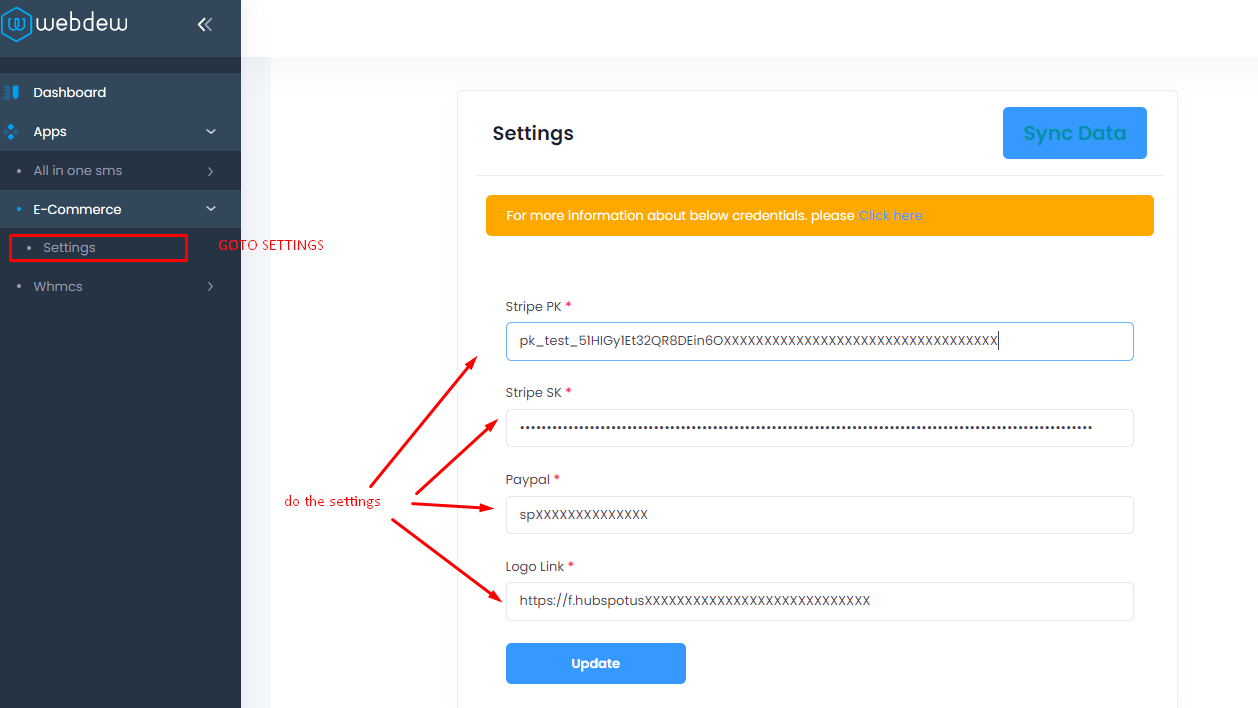
Task: Click the Apps icon in the sidebar
Action: click(10, 131)
